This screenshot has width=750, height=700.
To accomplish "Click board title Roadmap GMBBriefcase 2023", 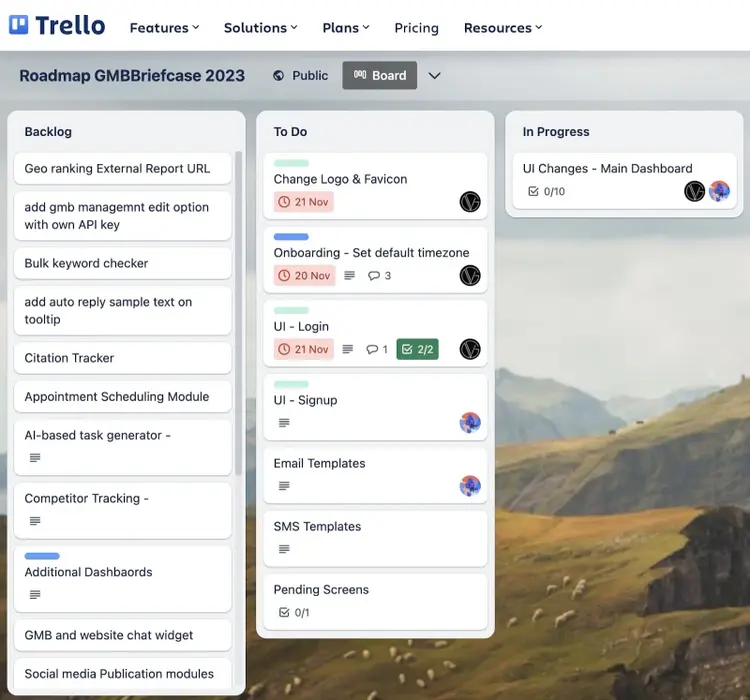I will pyautogui.click(x=132, y=76).
